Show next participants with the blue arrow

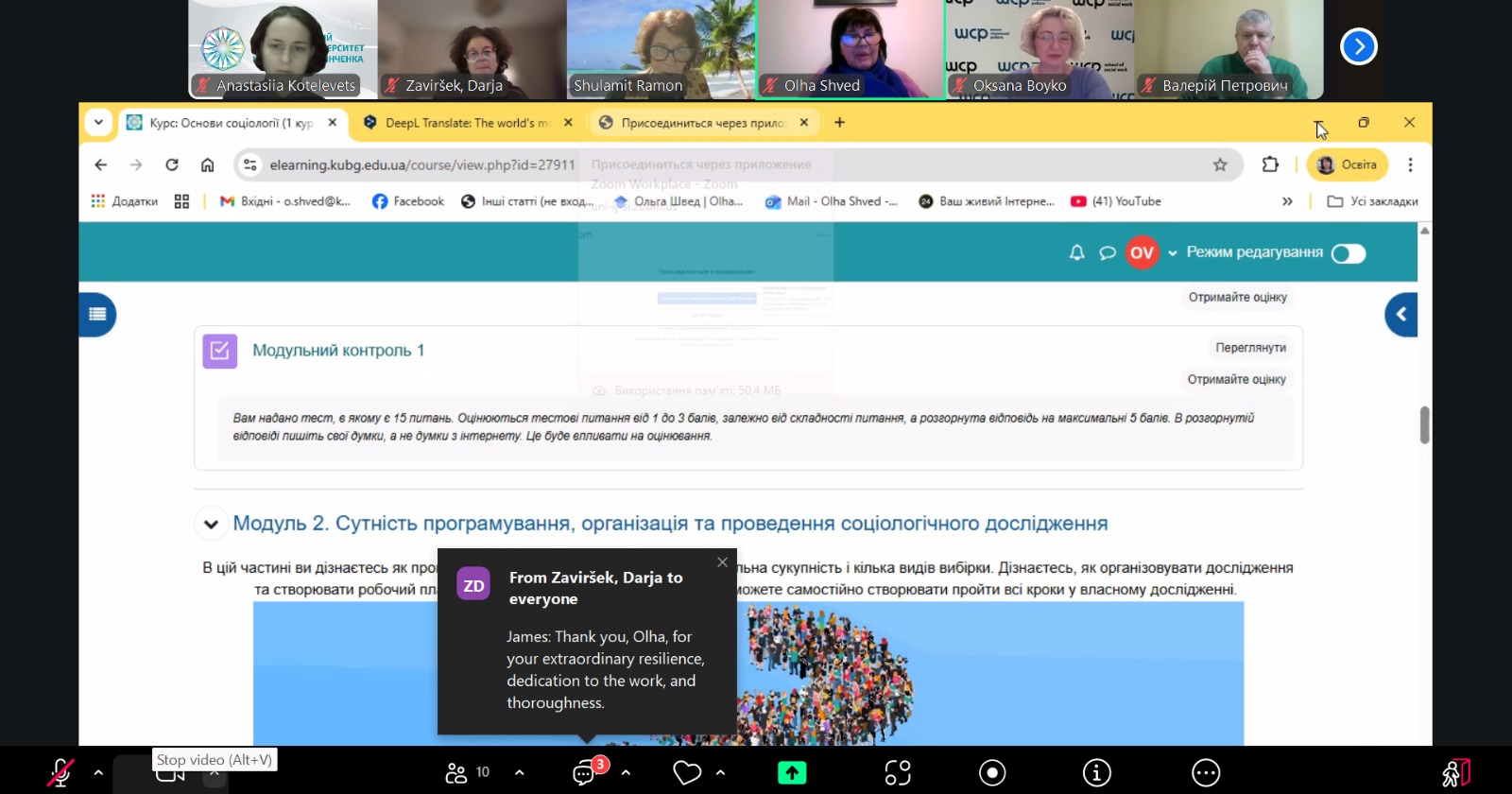(1358, 46)
